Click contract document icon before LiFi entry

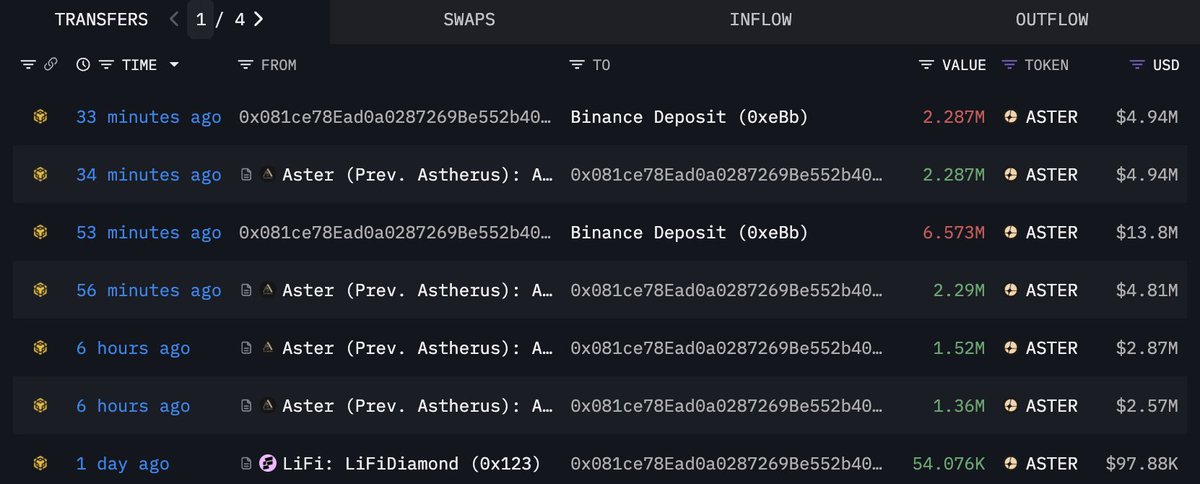pyautogui.click(x=246, y=464)
